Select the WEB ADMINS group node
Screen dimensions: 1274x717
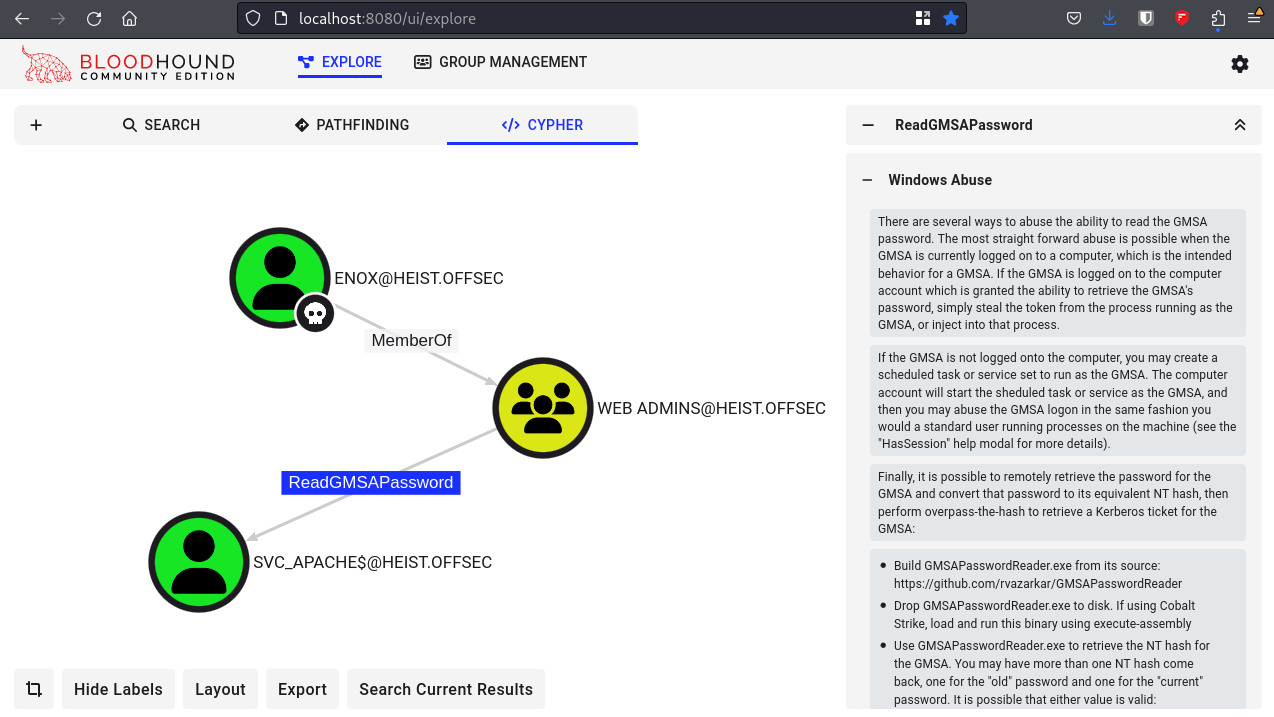(543, 408)
